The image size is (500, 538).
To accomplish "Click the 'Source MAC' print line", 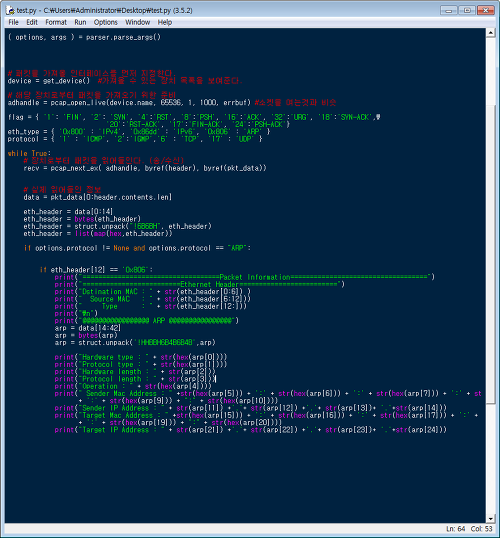I will [153, 299].
